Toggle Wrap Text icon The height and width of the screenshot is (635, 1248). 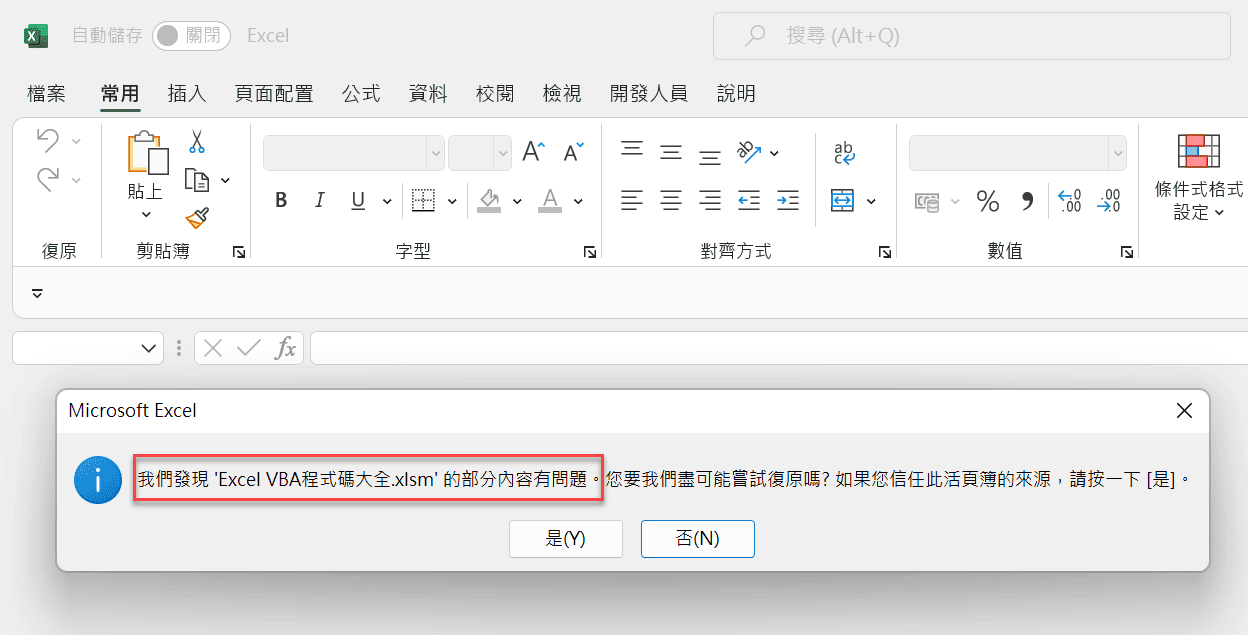click(x=844, y=153)
